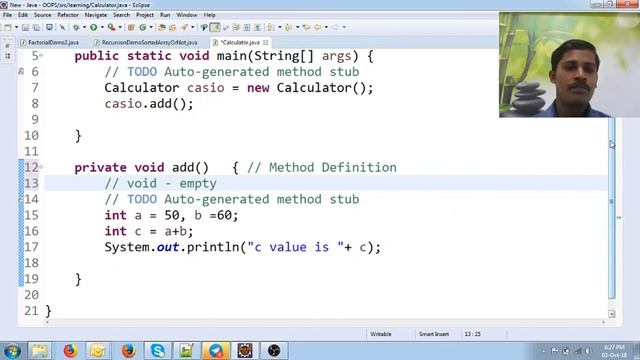Open the Back navigation dropdown arrow
The height and width of the screenshot is (360, 640).
327,27
